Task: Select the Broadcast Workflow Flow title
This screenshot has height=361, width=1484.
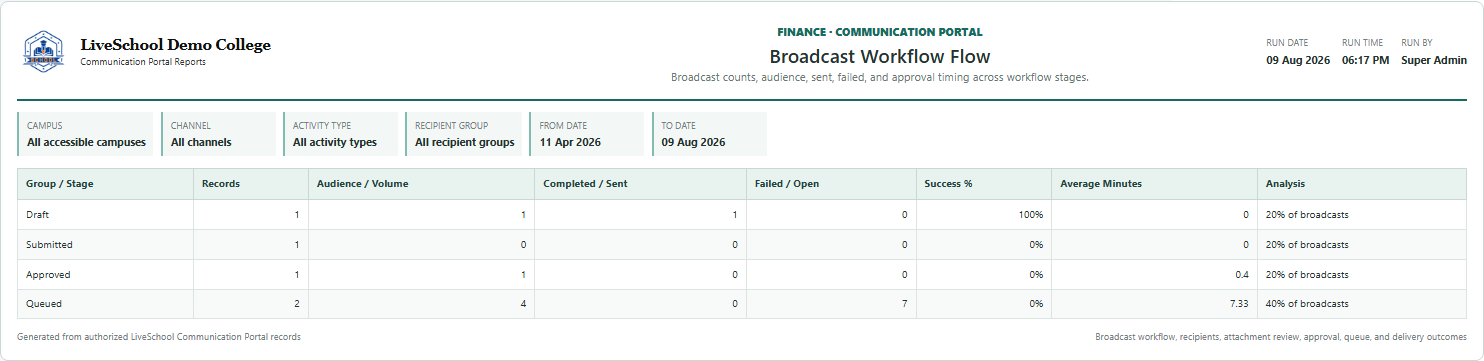Action: pos(880,56)
